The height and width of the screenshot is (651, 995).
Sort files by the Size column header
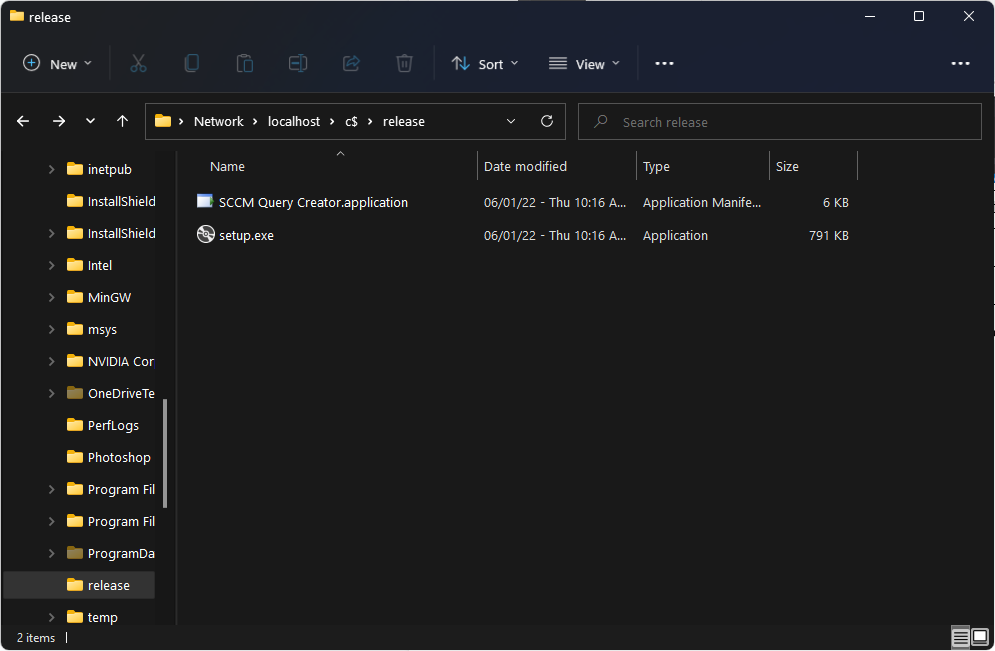787,166
